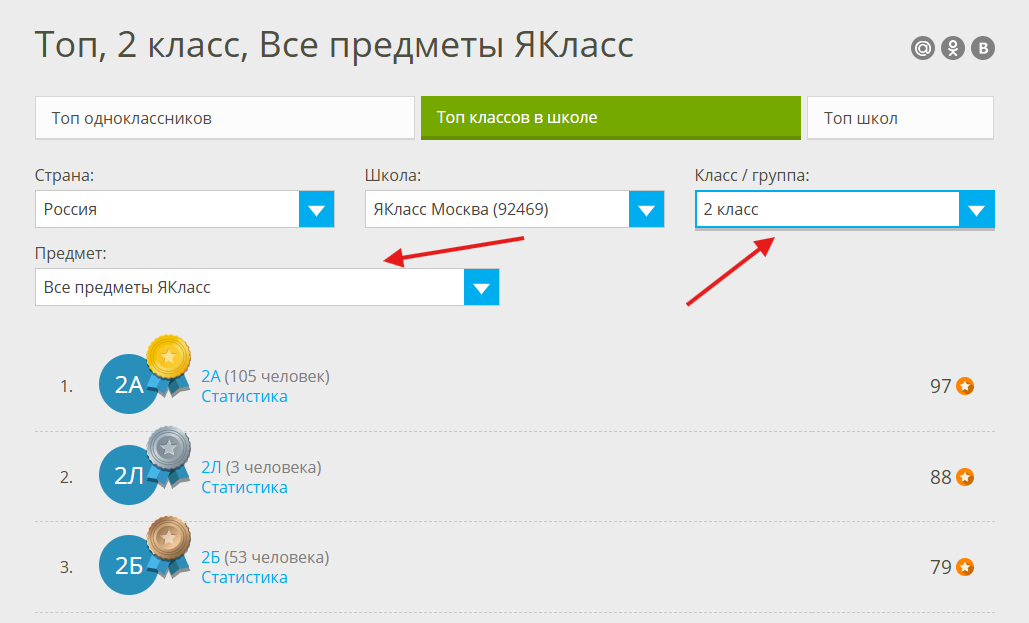
Task: Open the Школа dropdown arrow
Action: (x=646, y=209)
